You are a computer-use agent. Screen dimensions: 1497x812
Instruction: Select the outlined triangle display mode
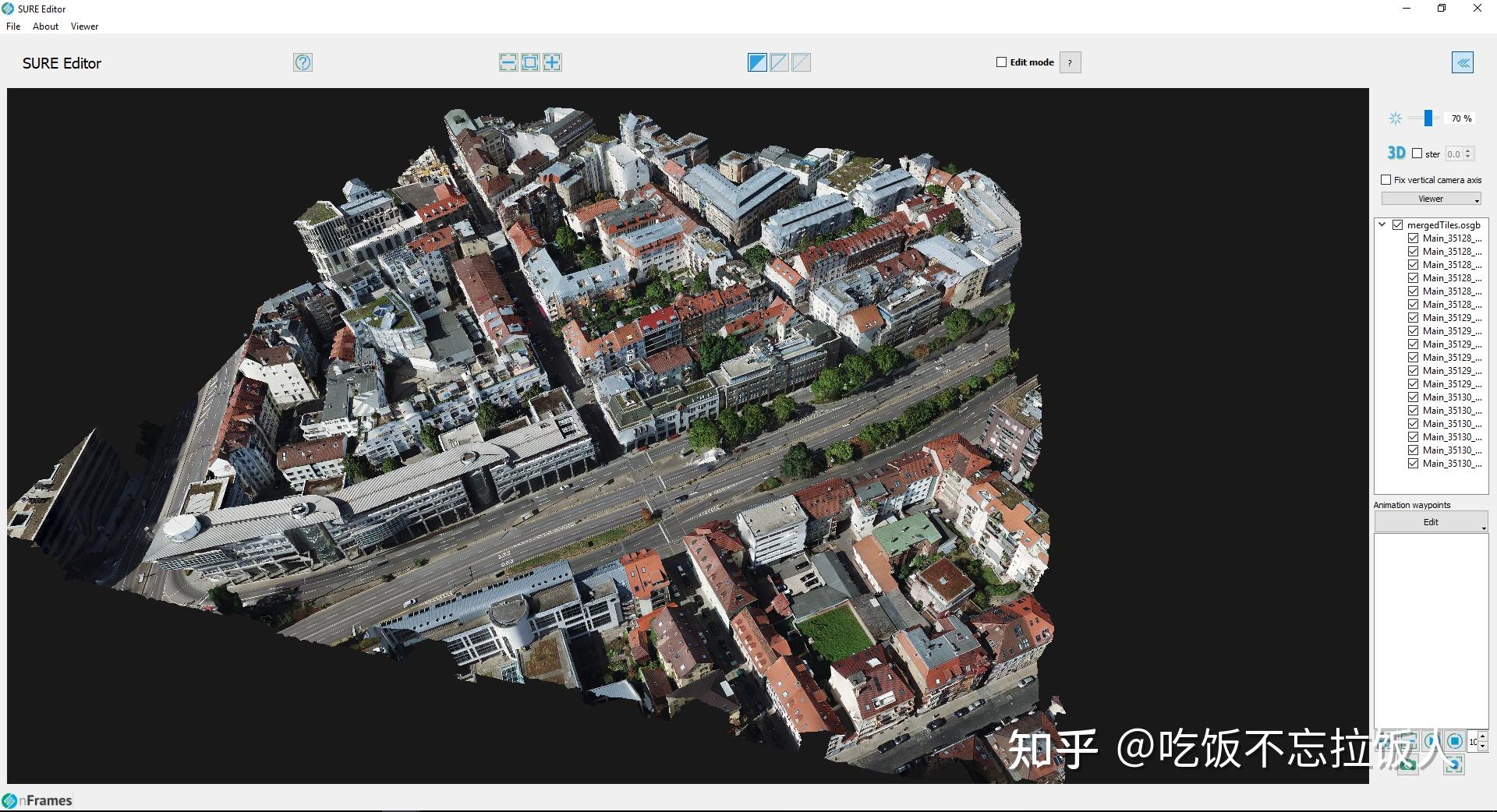click(x=779, y=62)
